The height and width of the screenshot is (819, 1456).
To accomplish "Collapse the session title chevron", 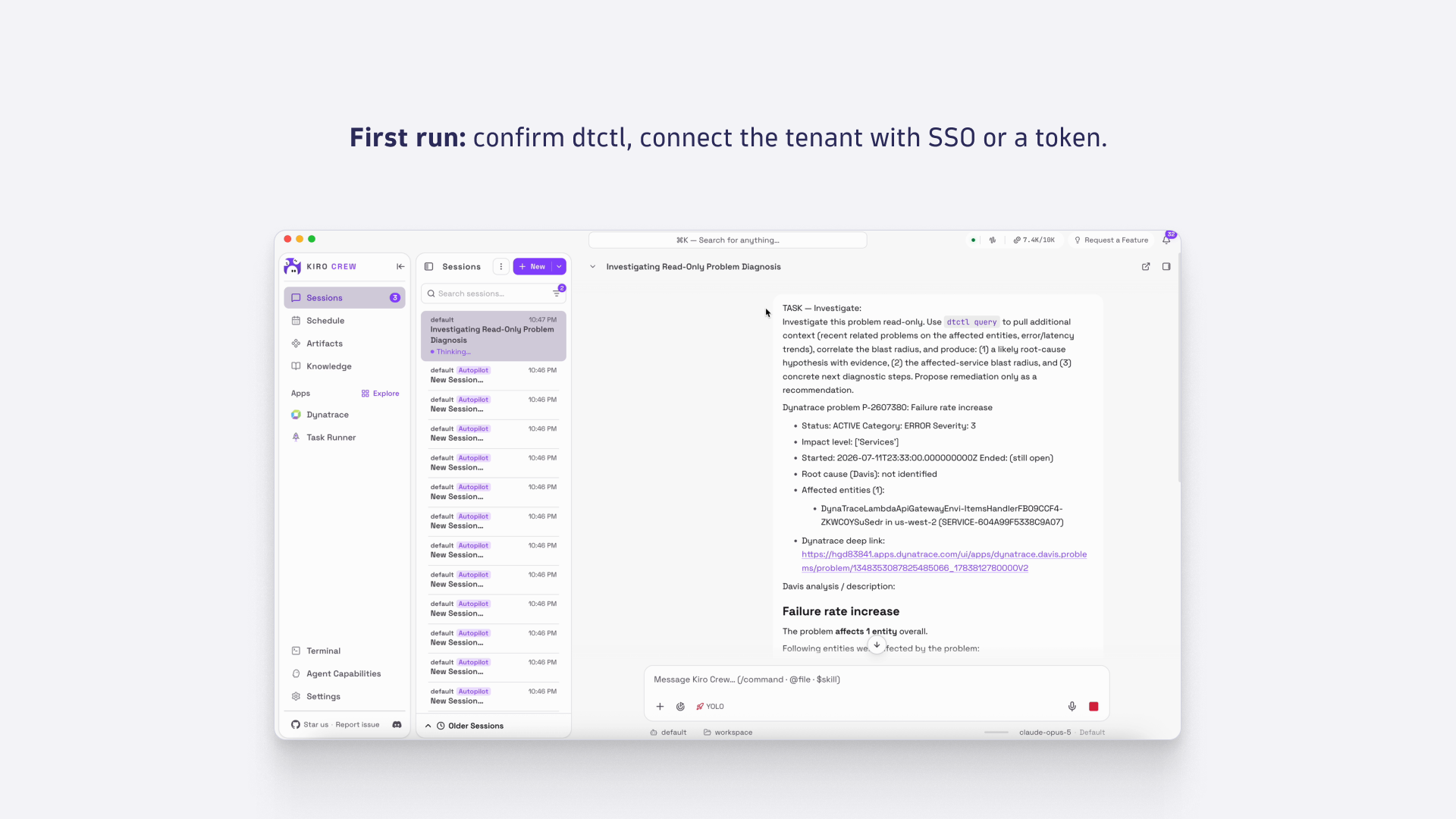I will coord(593,266).
